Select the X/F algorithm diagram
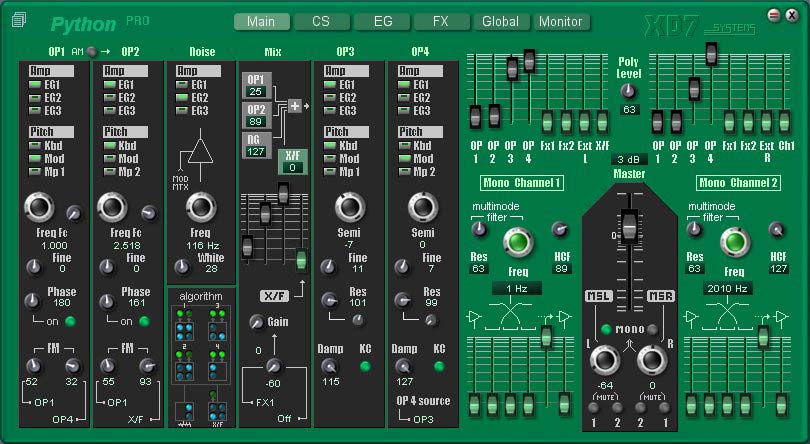The height and width of the screenshot is (444, 810). coord(217,409)
